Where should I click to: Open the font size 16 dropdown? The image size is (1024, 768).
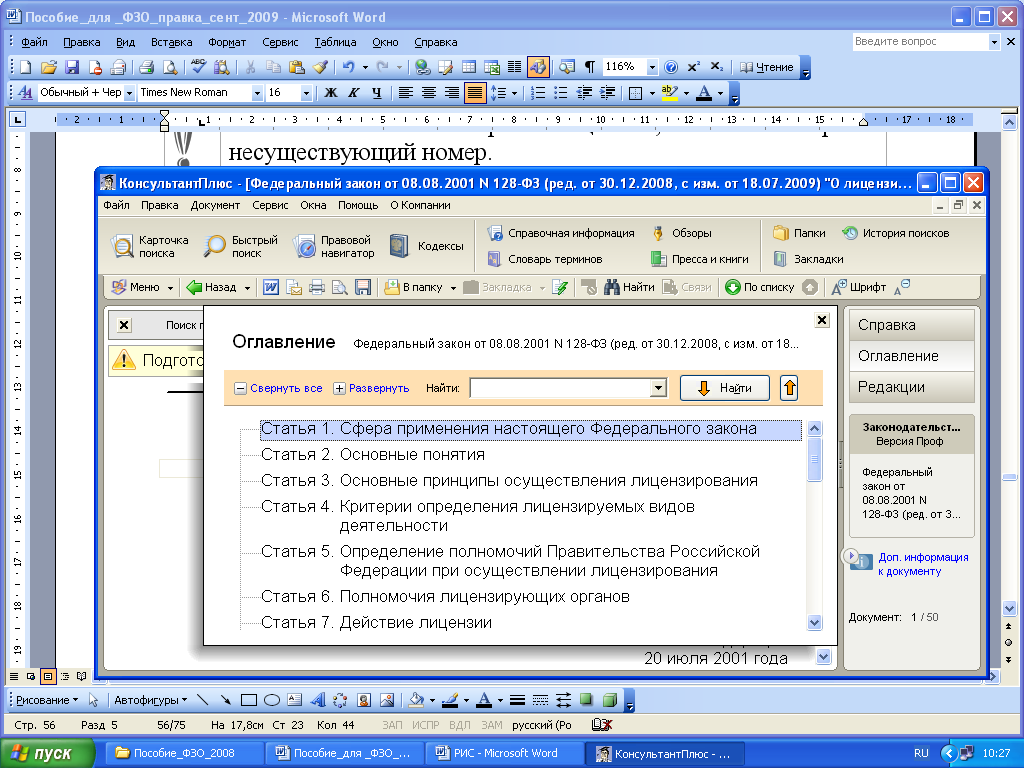pos(306,93)
